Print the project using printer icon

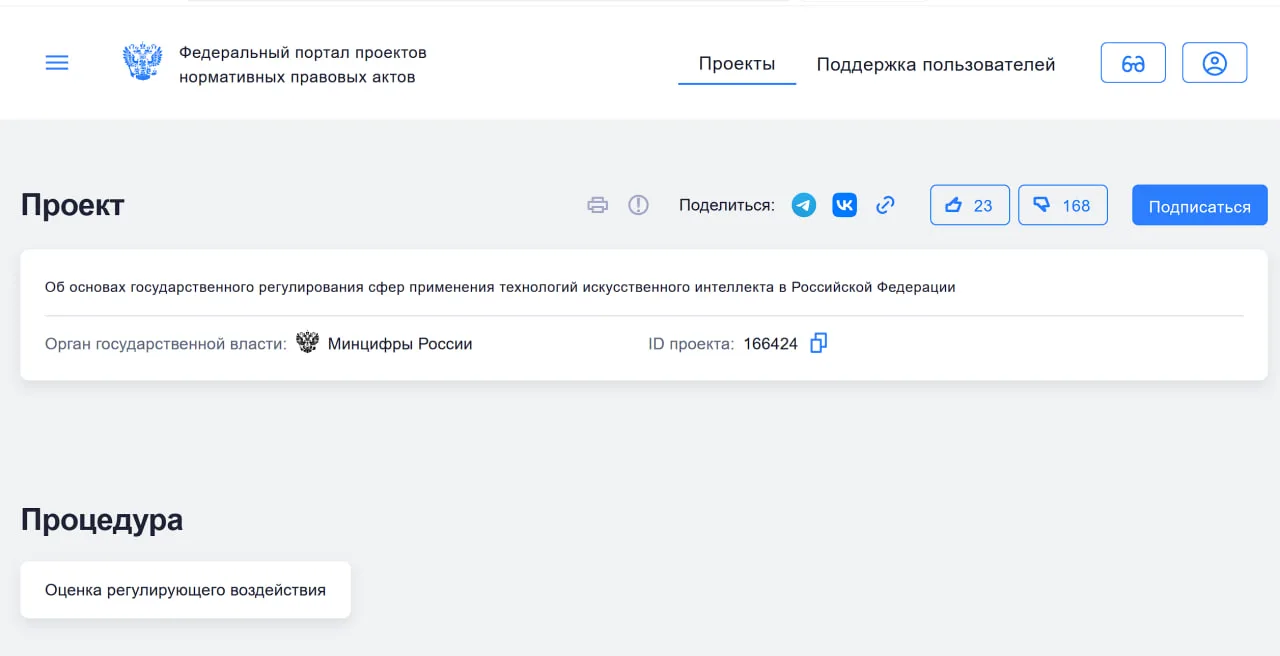(x=598, y=205)
